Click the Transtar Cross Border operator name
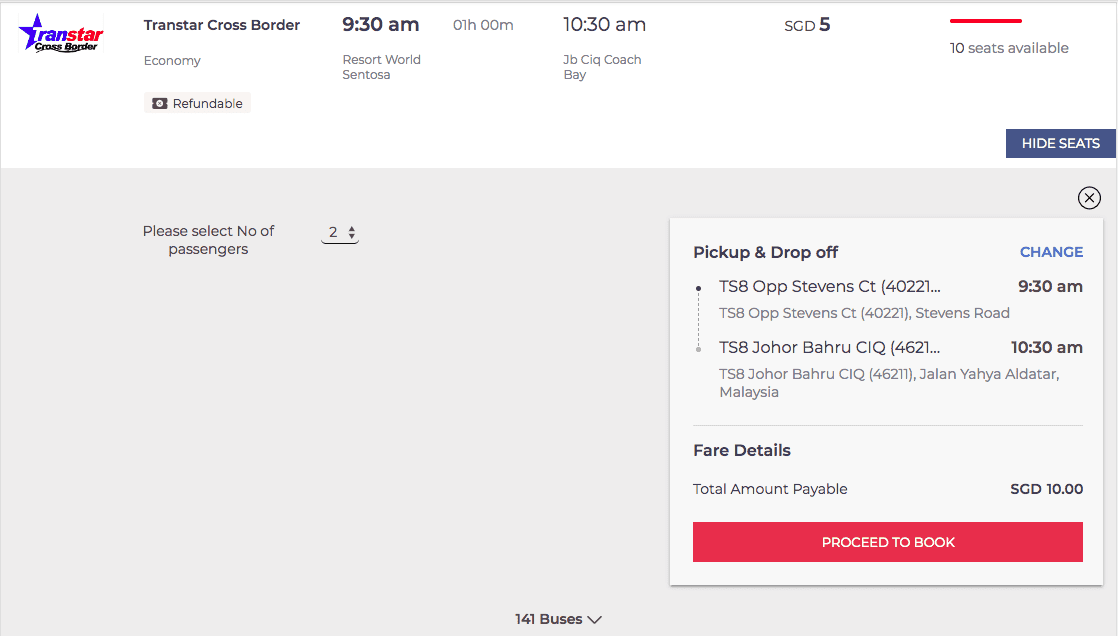Viewport: 1118px width, 636px height. pyautogui.click(x=222, y=25)
